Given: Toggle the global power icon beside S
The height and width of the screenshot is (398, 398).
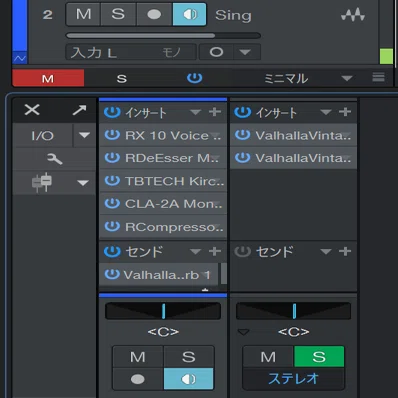Looking at the screenshot, I should click(x=195, y=78).
